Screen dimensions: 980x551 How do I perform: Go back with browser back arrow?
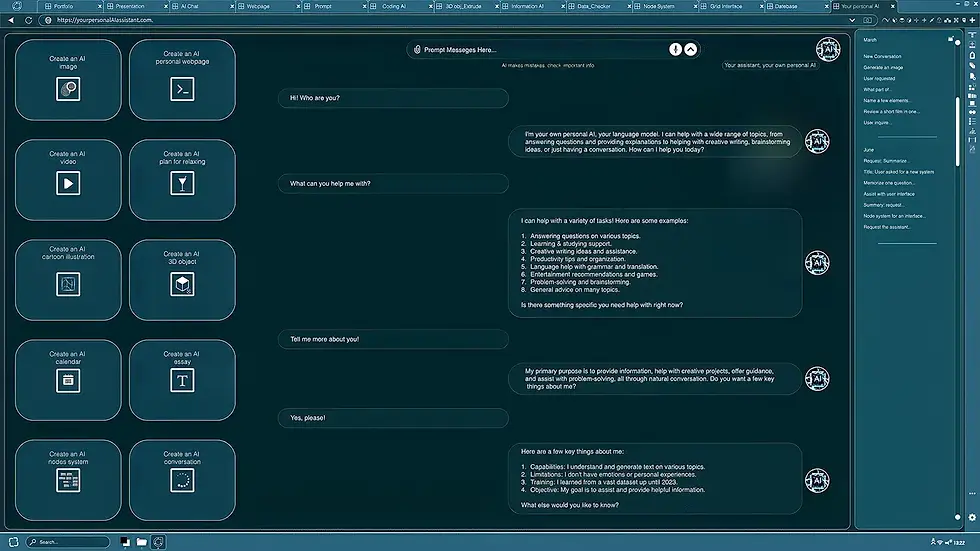11,20
